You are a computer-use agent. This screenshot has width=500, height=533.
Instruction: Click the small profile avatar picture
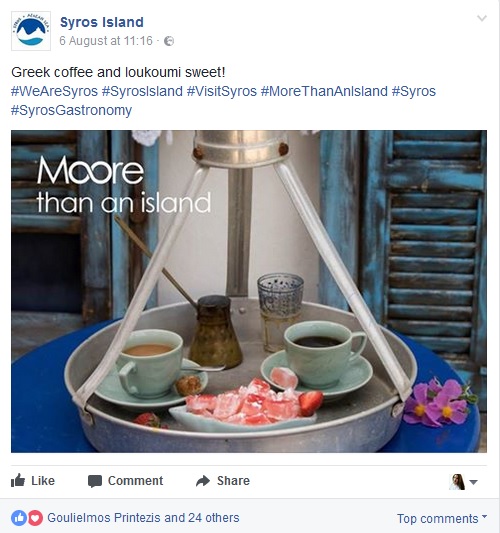coord(457,482)
